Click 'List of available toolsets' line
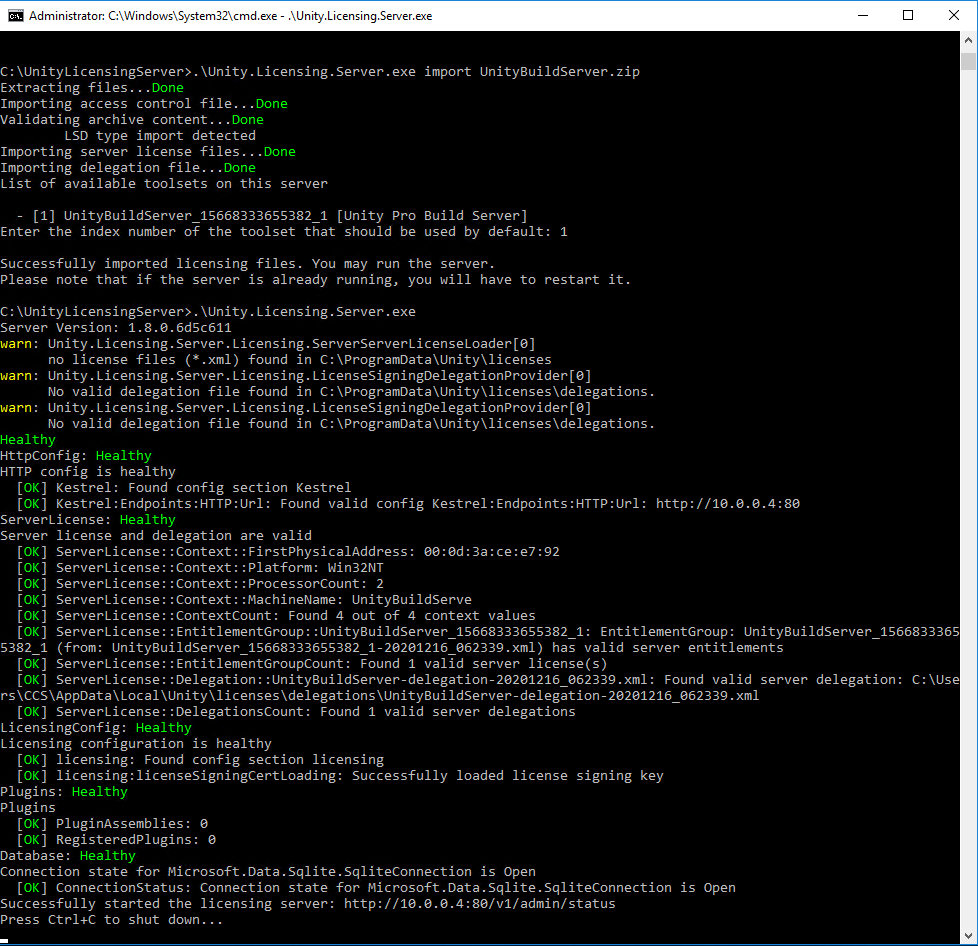 (x=164, y=184)
